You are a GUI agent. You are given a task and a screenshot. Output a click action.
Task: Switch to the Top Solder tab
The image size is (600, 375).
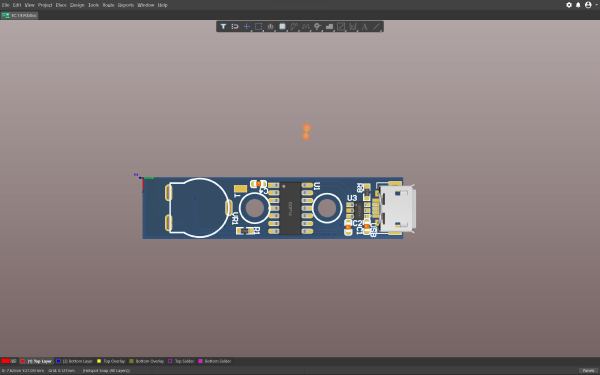(x=181, y=361)
